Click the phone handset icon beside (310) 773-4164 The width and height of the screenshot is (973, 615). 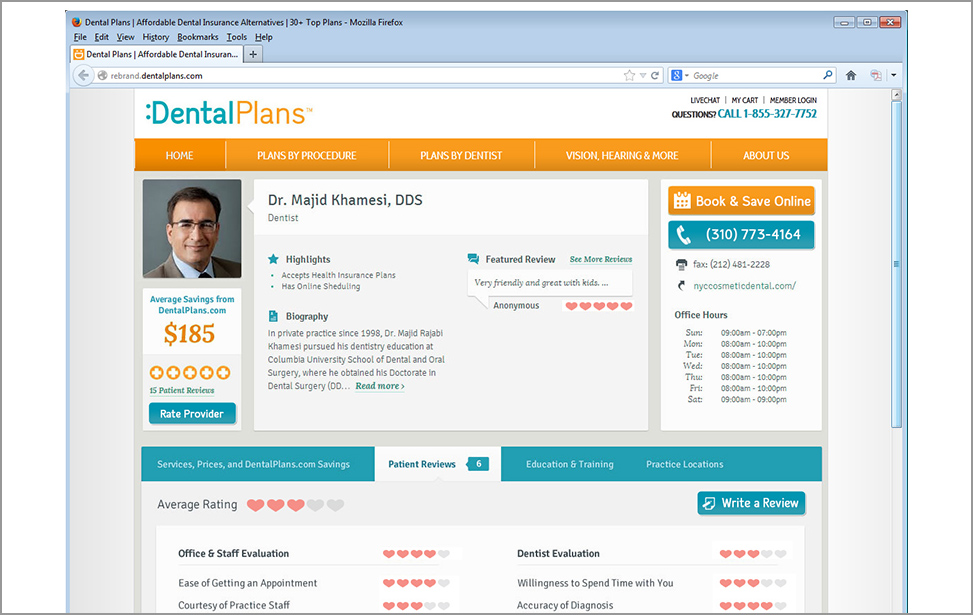(683, 235)
